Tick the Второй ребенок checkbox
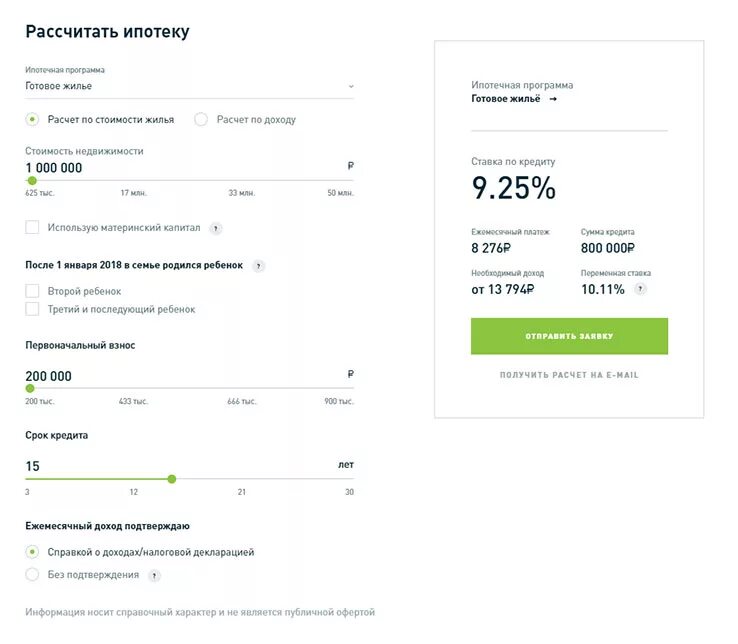Screen dimensions: 738x644 (32, 291)
